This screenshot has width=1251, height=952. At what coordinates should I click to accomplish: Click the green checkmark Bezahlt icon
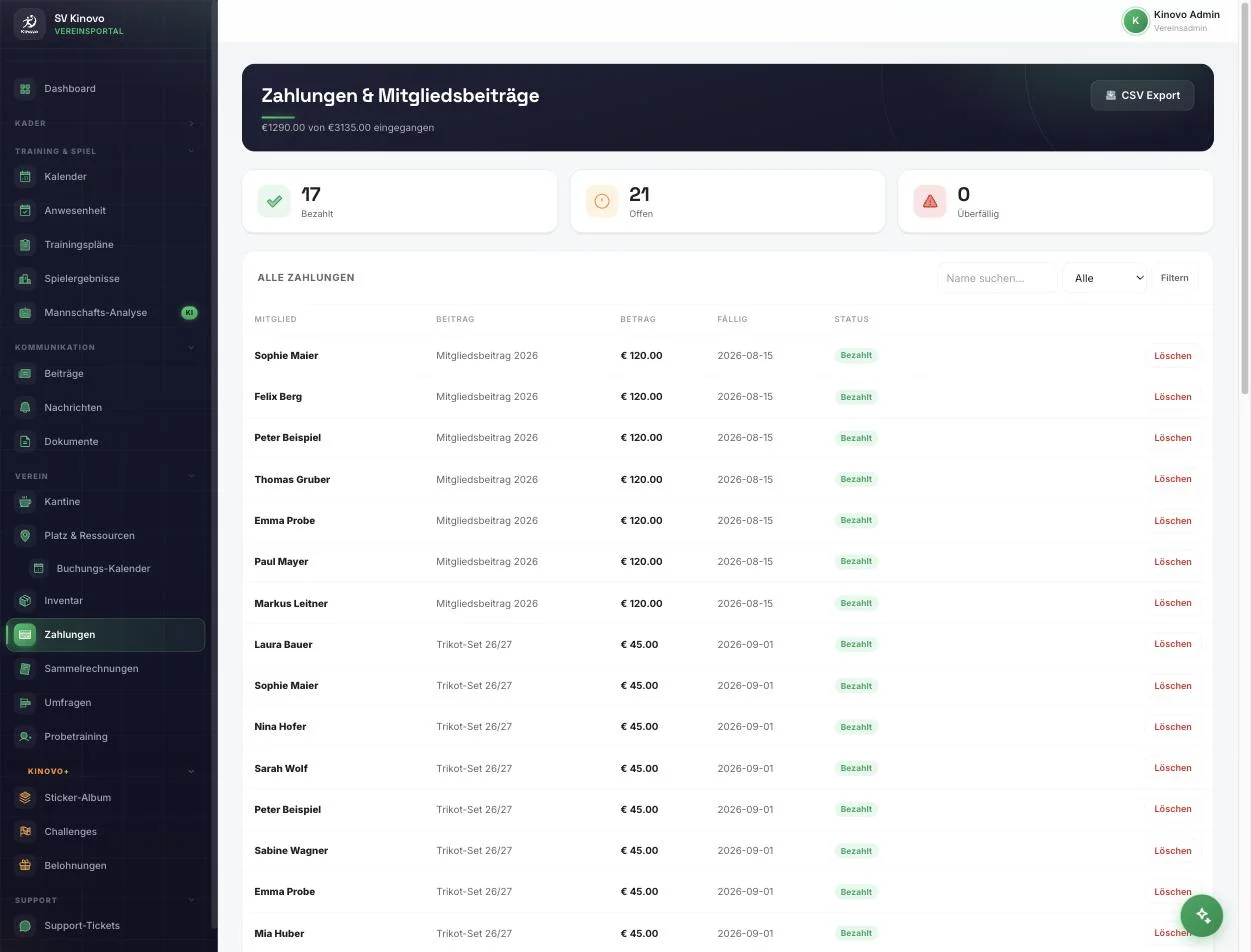(x=274, y=201)
